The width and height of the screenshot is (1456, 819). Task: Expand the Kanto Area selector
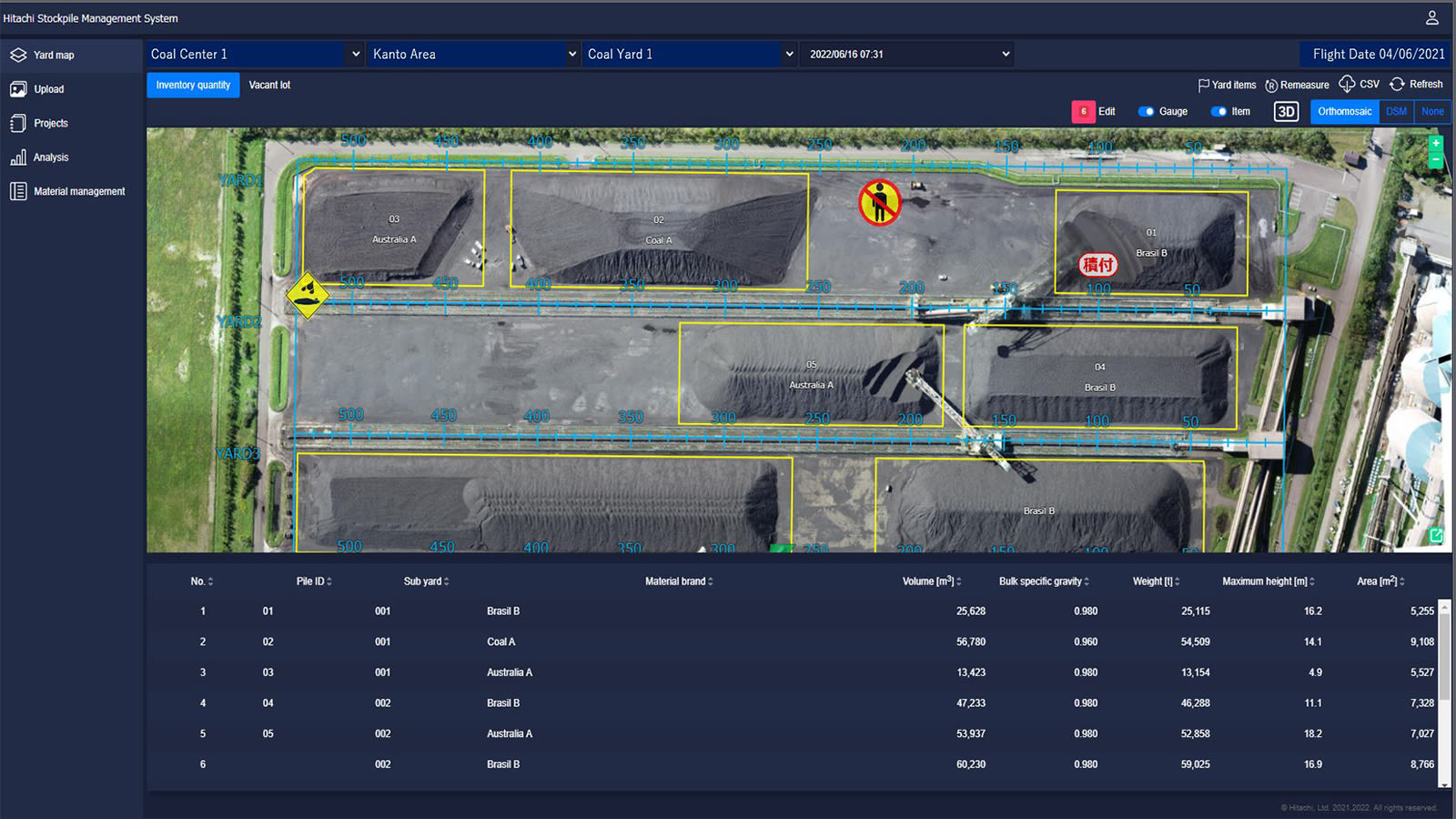click(x=472, y=54)
